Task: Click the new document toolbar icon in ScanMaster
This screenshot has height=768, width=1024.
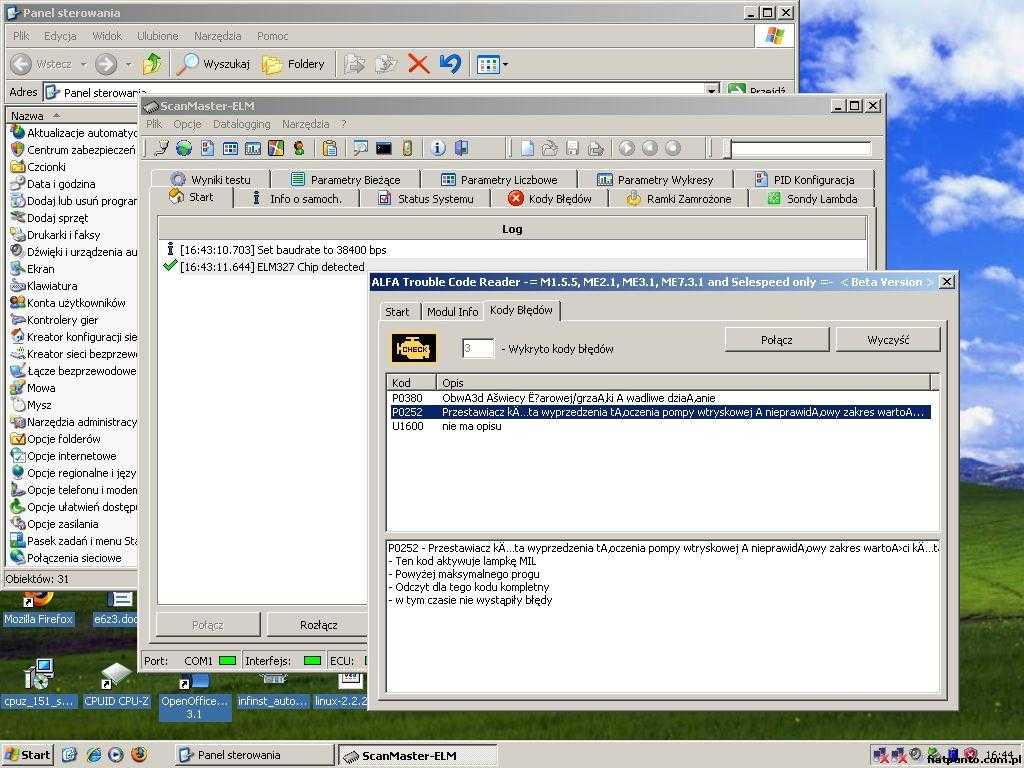Action: (x=527, y=148)
